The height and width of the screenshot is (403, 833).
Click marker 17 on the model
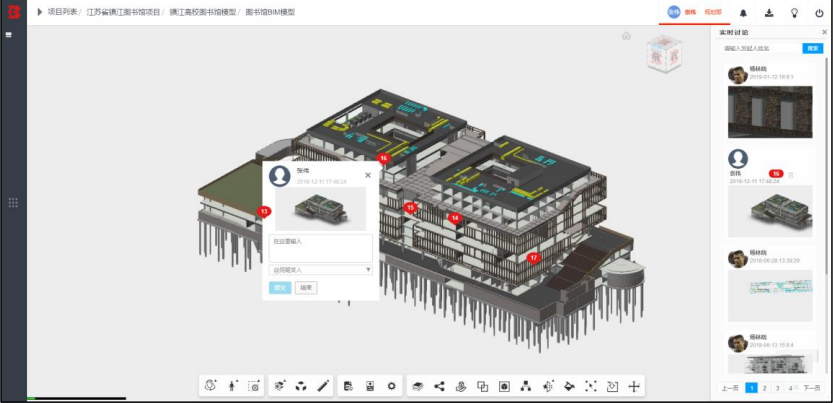click(534, 259)
